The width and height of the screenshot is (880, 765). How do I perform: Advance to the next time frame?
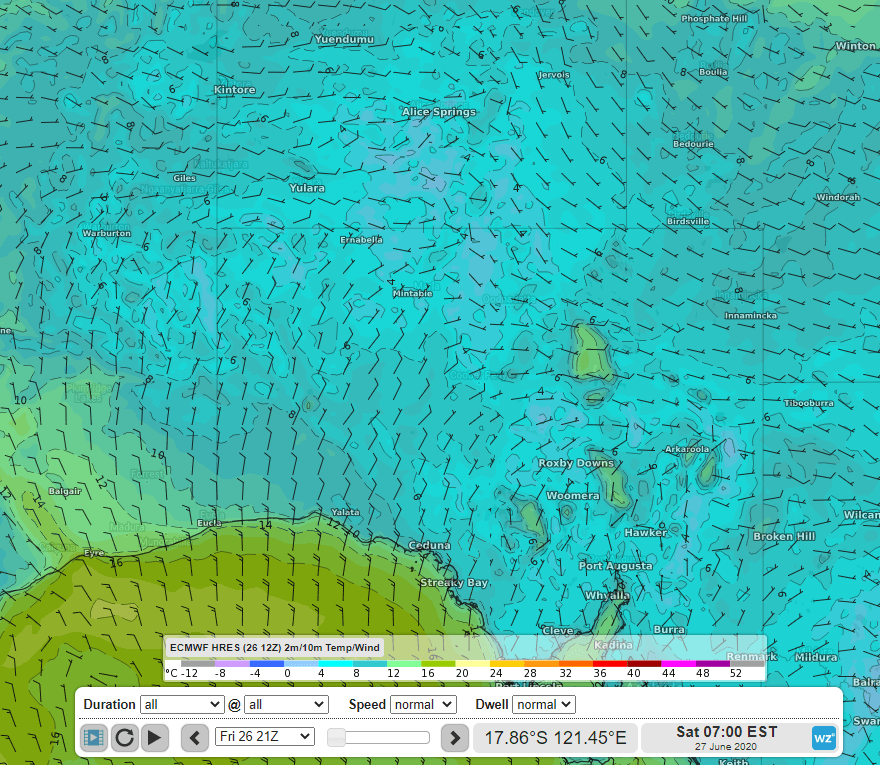tap(454, 738)
